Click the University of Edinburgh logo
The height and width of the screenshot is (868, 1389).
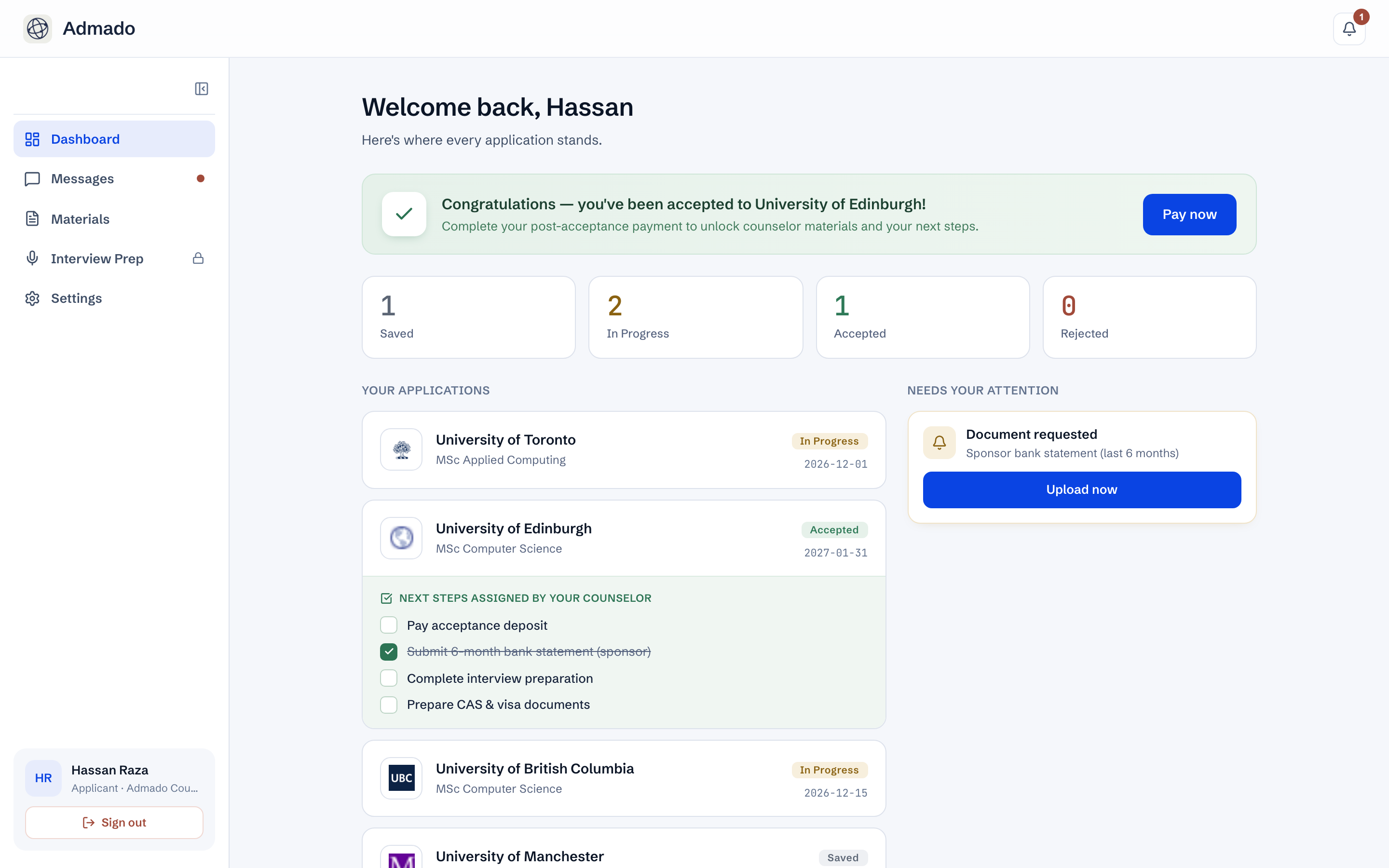[x=401, y=538]
